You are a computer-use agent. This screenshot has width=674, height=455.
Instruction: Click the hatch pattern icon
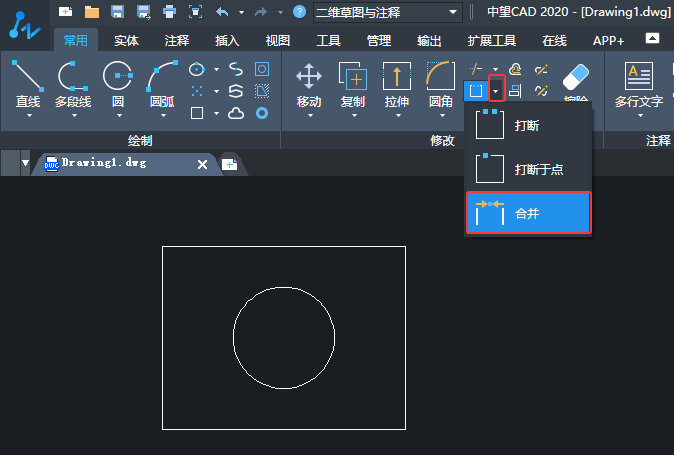tap(262, 91)
